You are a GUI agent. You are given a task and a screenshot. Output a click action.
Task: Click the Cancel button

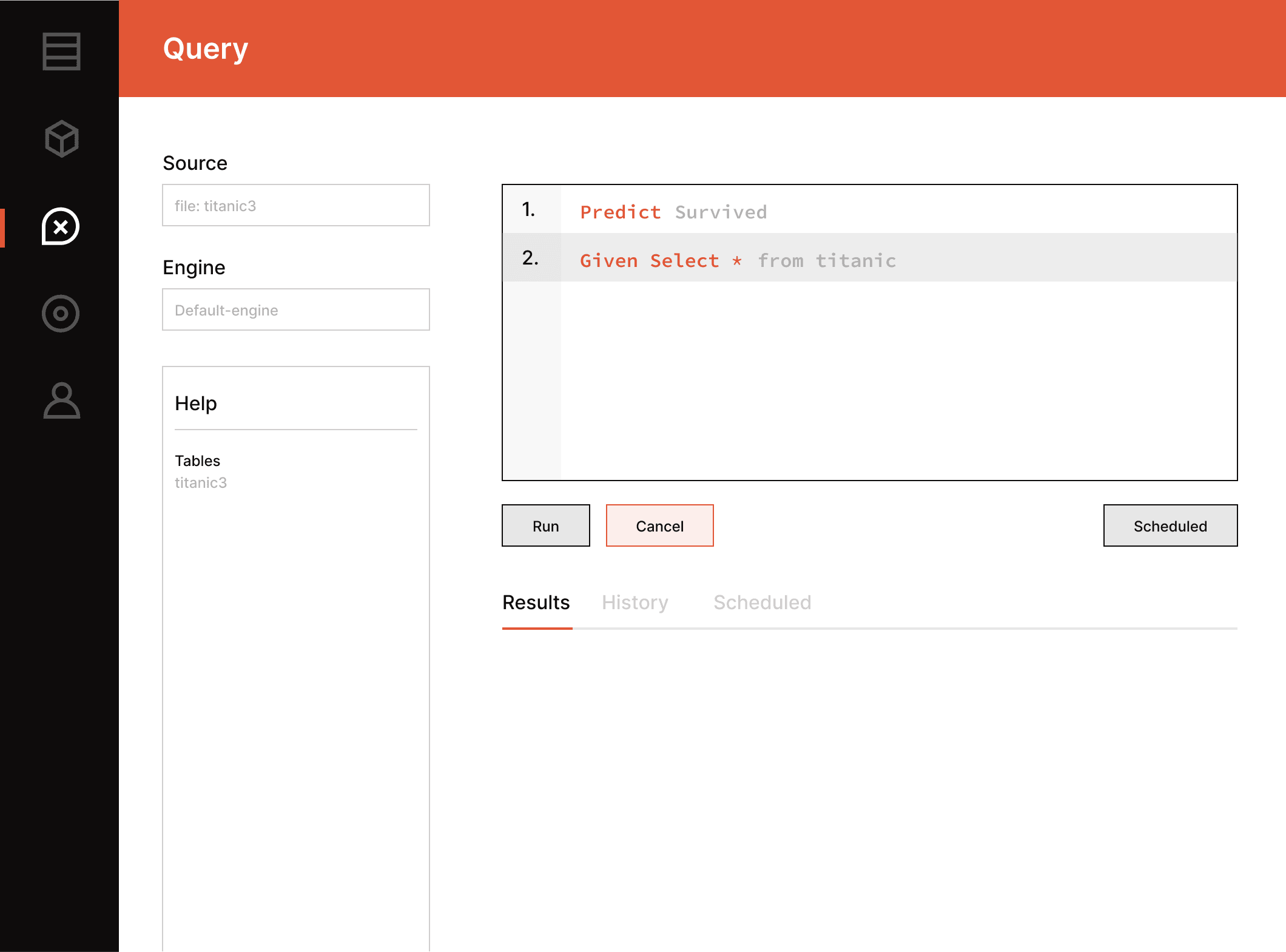[659, 526]
